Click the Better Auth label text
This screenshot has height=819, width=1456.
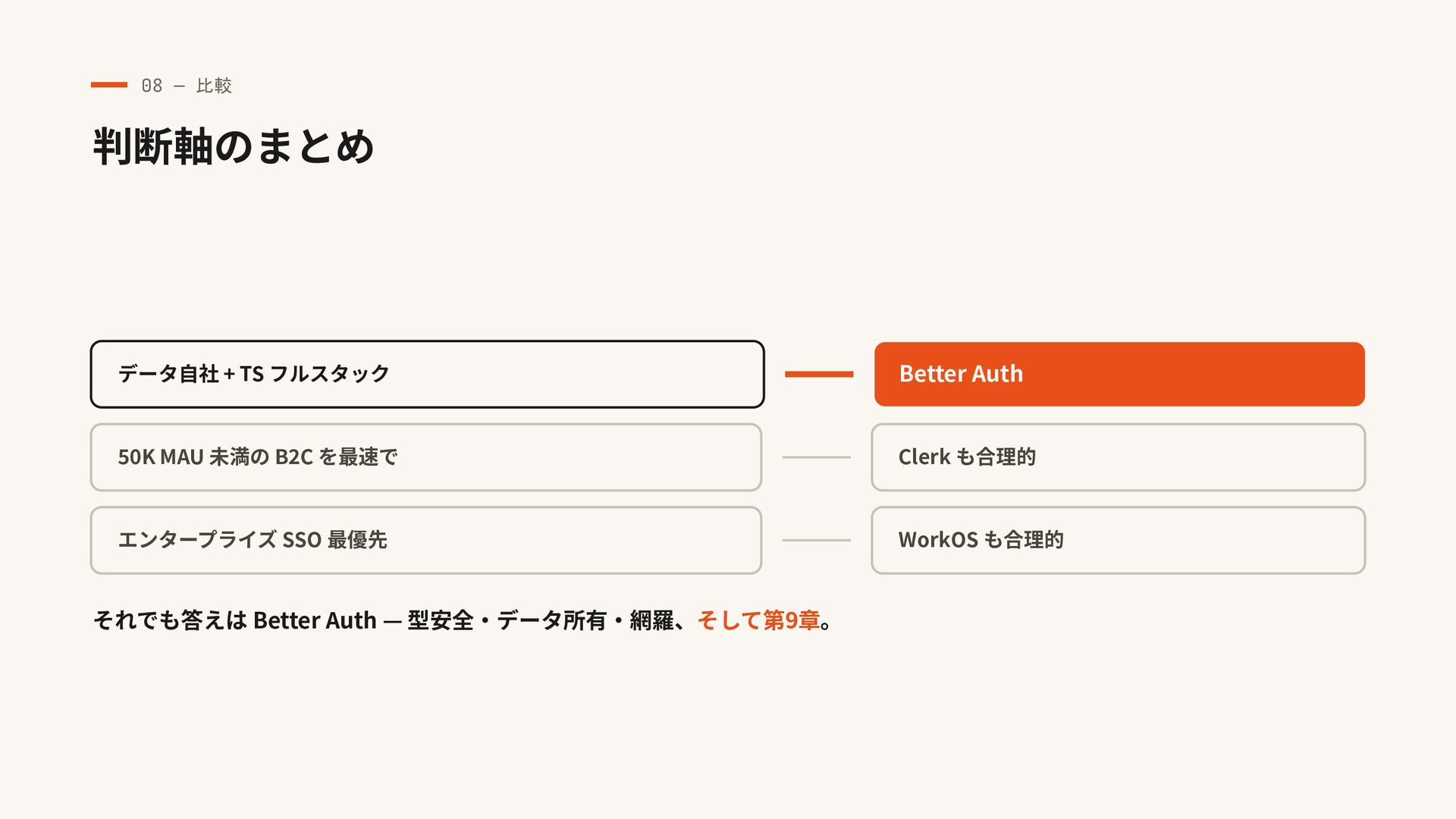coord(961,374)
